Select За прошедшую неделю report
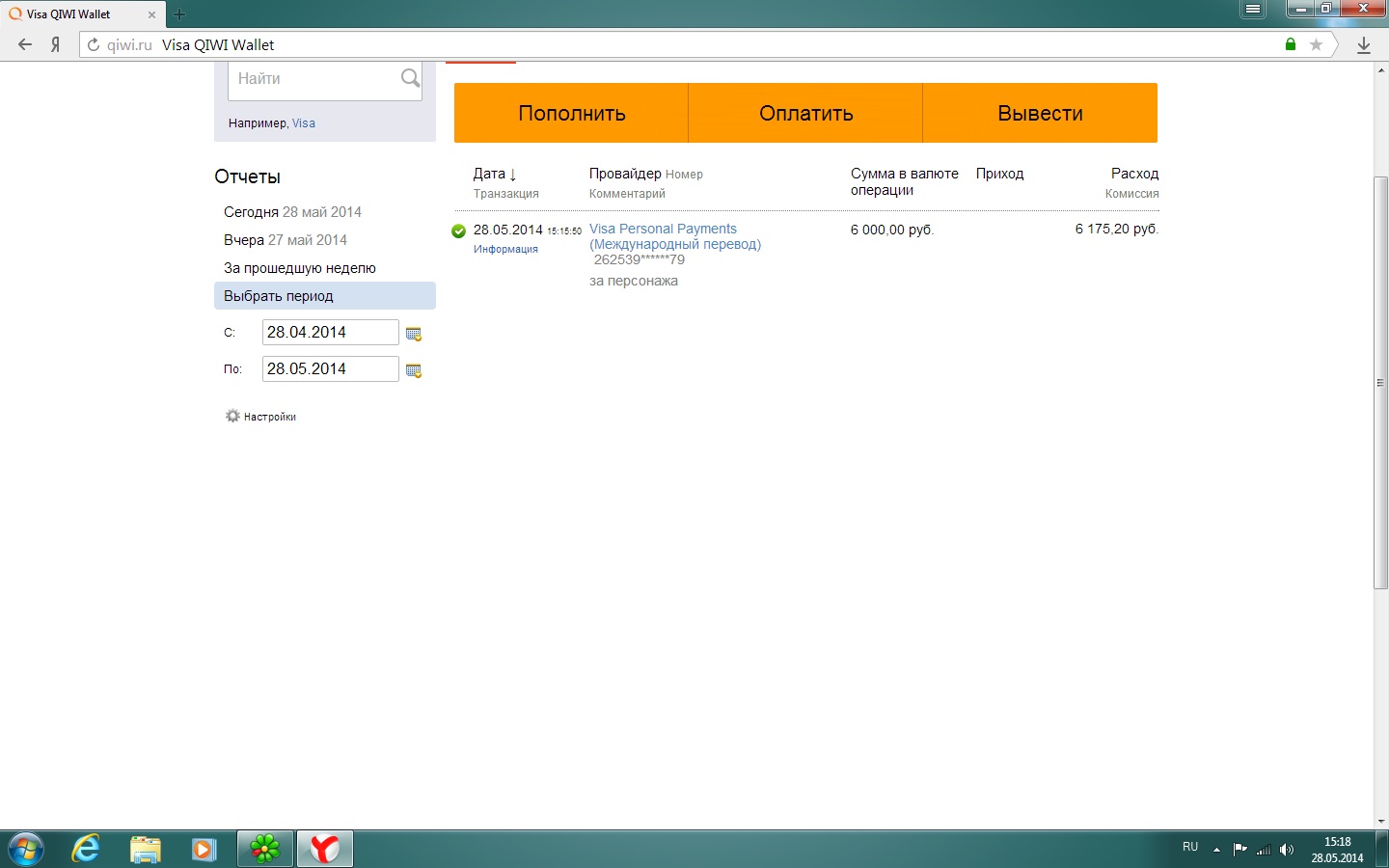The image size is (1389, 868). coord(300,268)
